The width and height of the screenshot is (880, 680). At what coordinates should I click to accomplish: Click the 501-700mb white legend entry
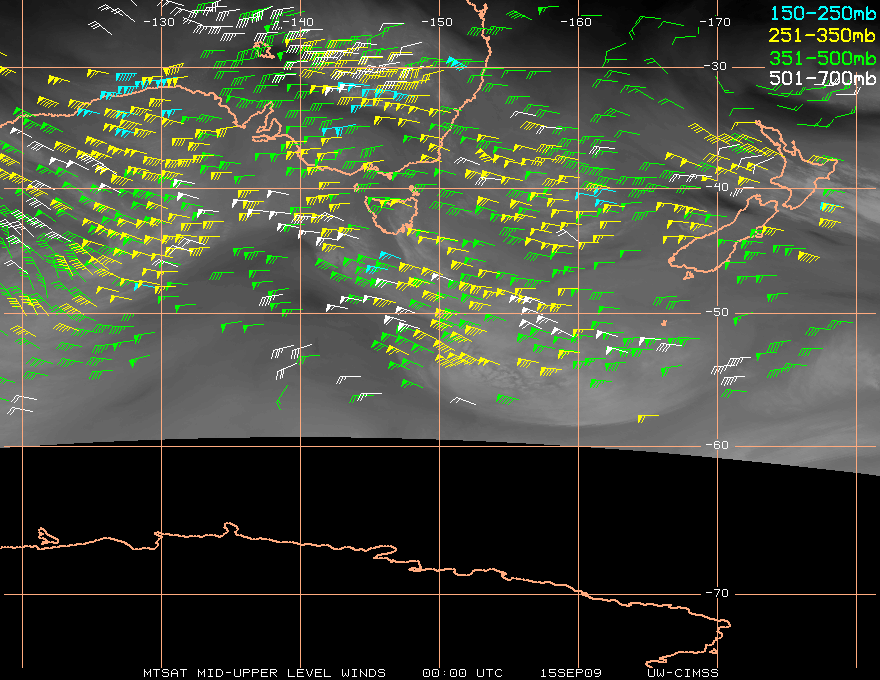point(822,78)
